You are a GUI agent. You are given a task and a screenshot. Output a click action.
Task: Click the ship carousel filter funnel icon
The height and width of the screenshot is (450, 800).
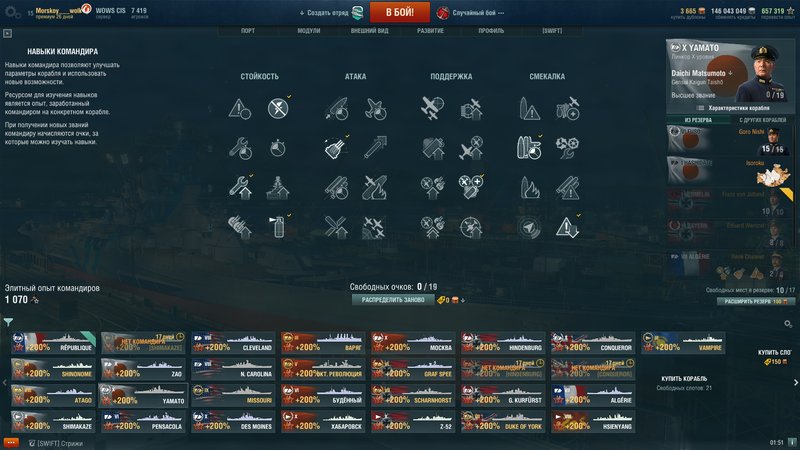click(x=8, y=322)
